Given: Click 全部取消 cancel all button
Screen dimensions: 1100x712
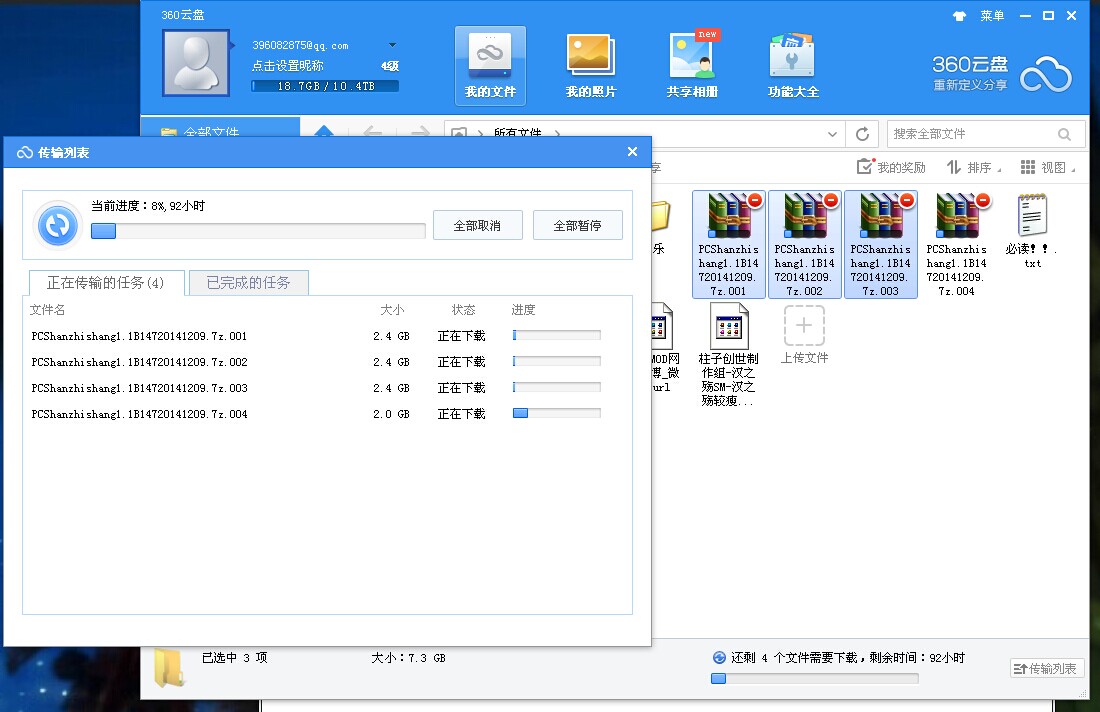Looking at the screenshot, I should click(x=477, y=225).
